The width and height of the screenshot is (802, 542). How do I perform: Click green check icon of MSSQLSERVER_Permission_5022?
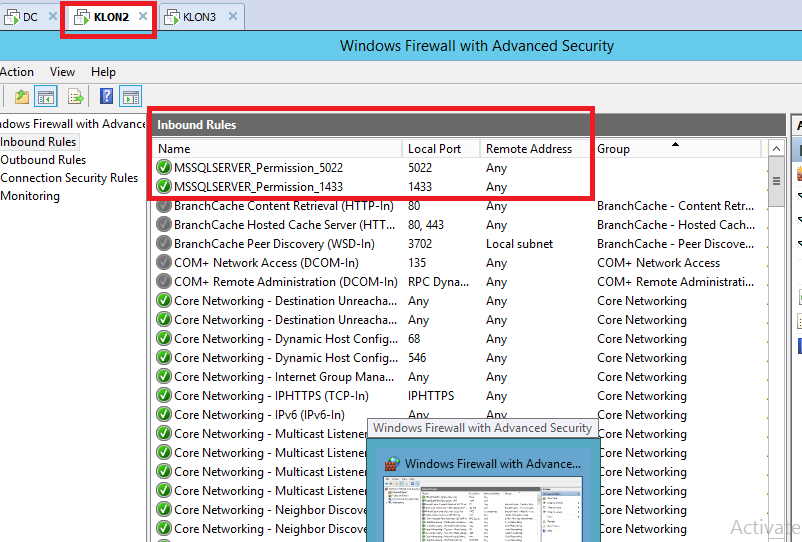[x=164, y=168]
